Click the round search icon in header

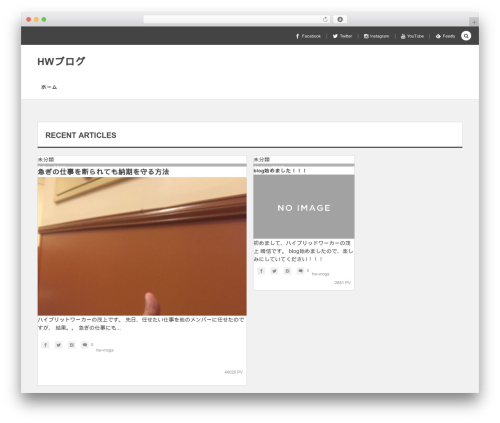(x=466, y=36)
